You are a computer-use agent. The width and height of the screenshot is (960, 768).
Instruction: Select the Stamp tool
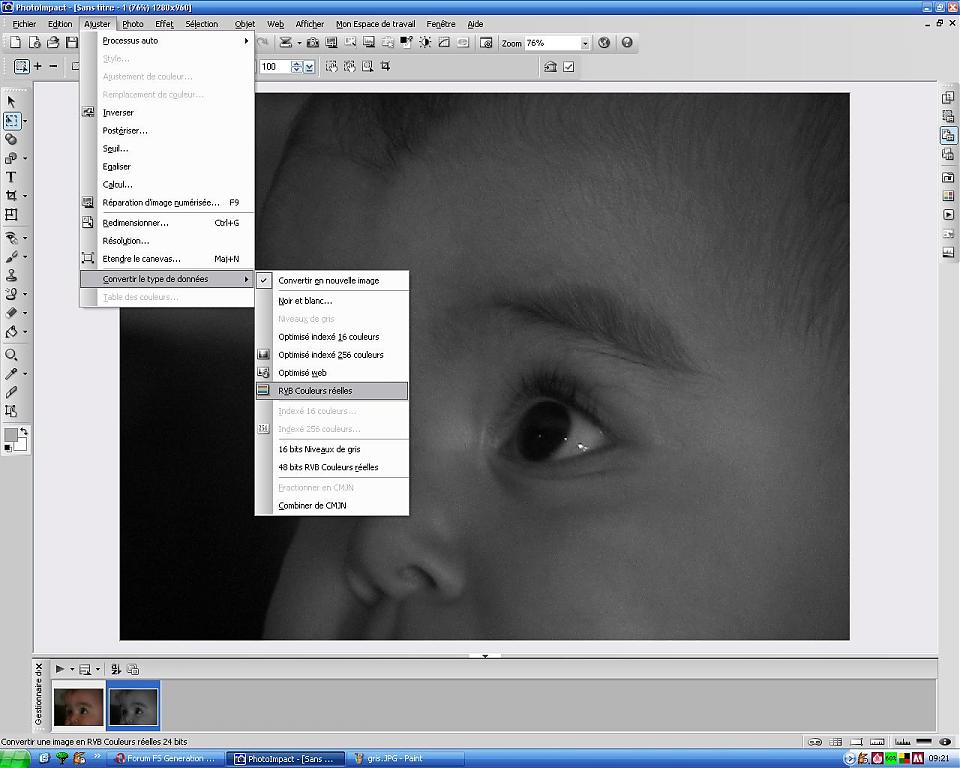pyautogui.click(x=11, y=276)
